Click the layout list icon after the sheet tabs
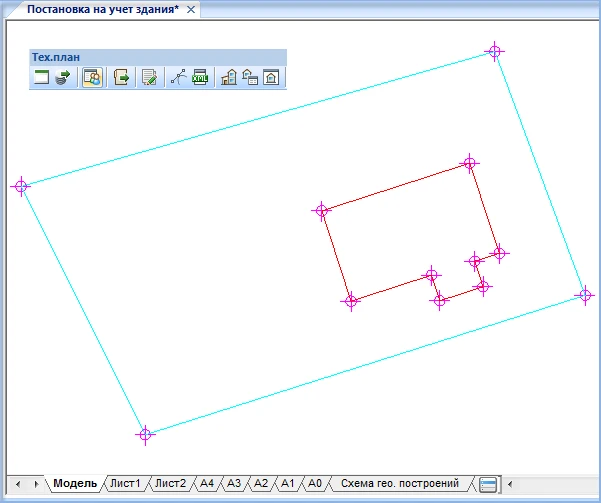 pyautogui.click(x=489, y=484)
